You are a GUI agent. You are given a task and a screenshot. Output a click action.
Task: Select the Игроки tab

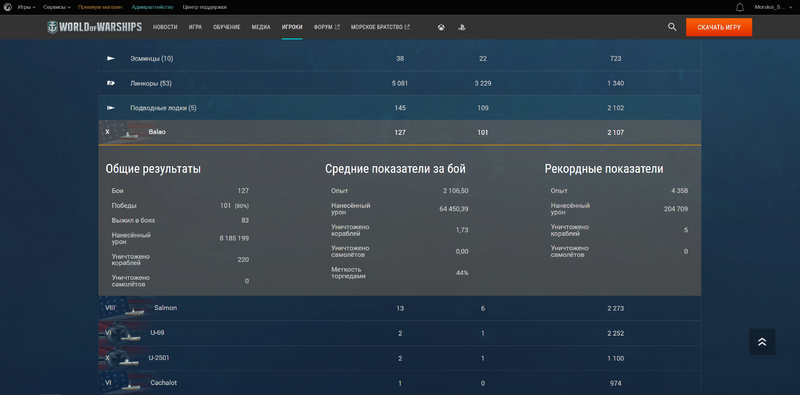click(292, 27)
